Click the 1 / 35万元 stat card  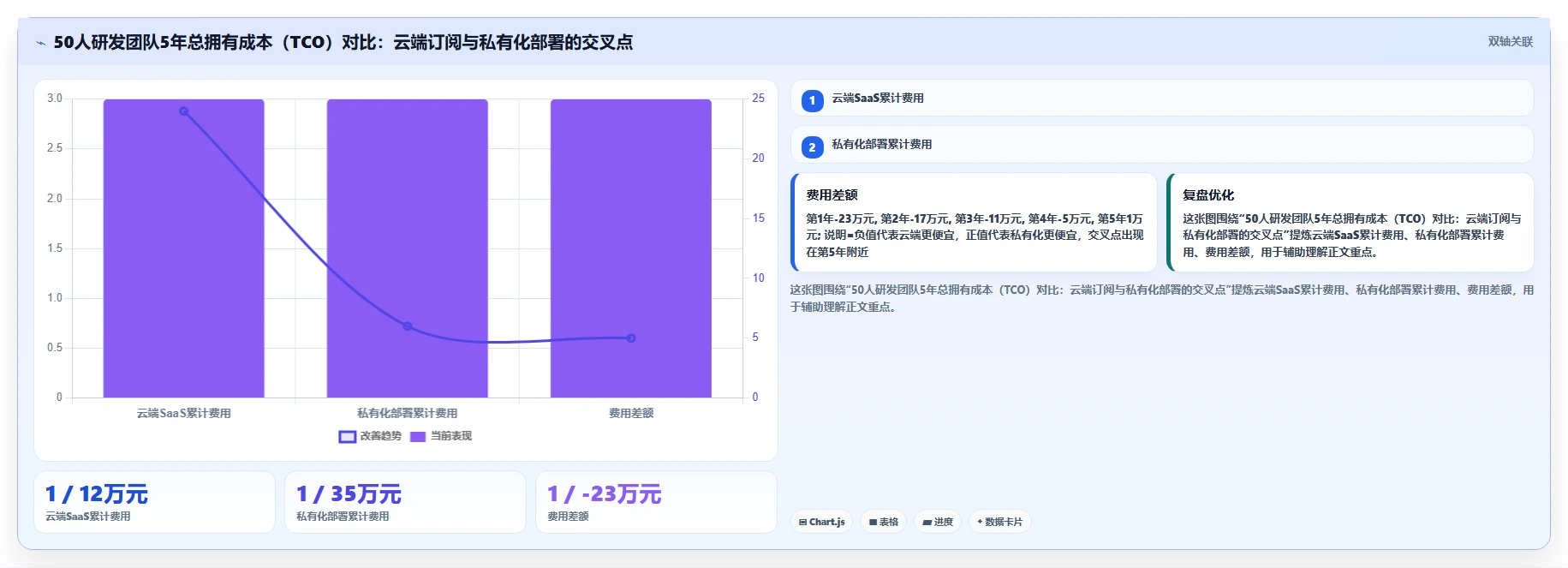point(405,502)
